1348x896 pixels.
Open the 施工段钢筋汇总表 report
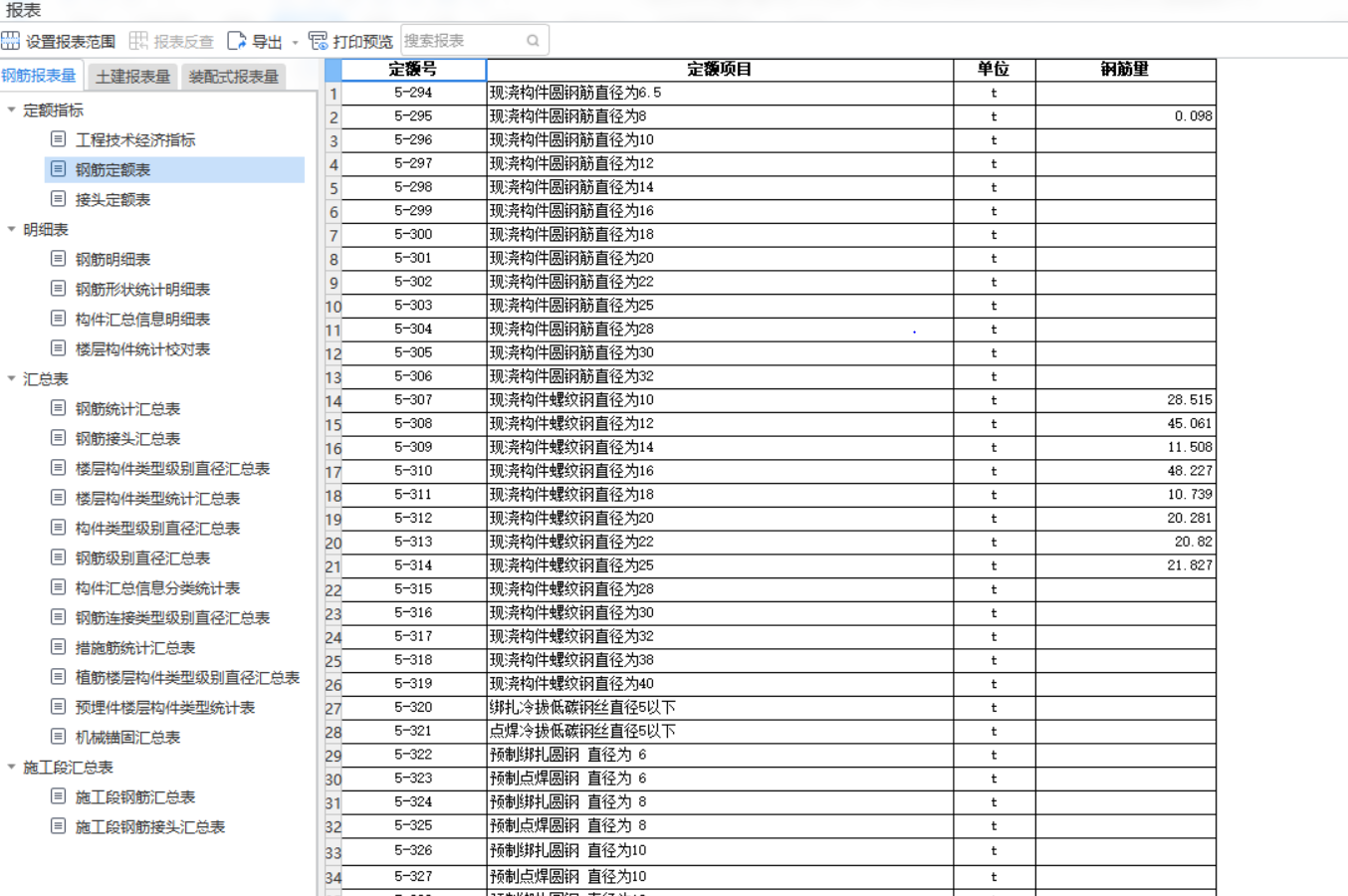(135, 797)
